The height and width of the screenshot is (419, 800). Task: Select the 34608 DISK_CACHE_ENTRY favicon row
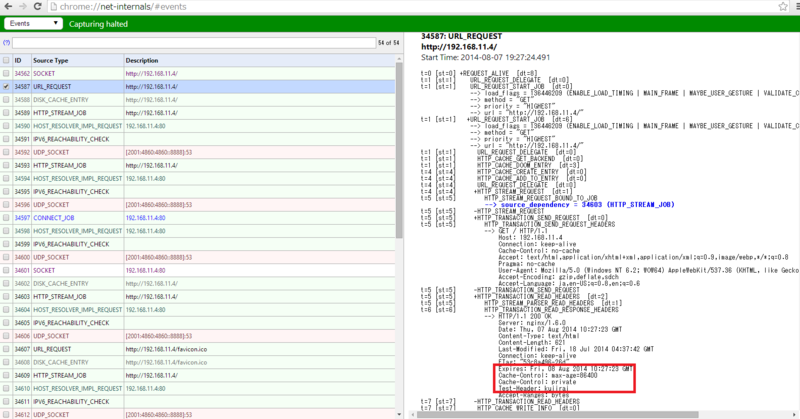[197, 362]
